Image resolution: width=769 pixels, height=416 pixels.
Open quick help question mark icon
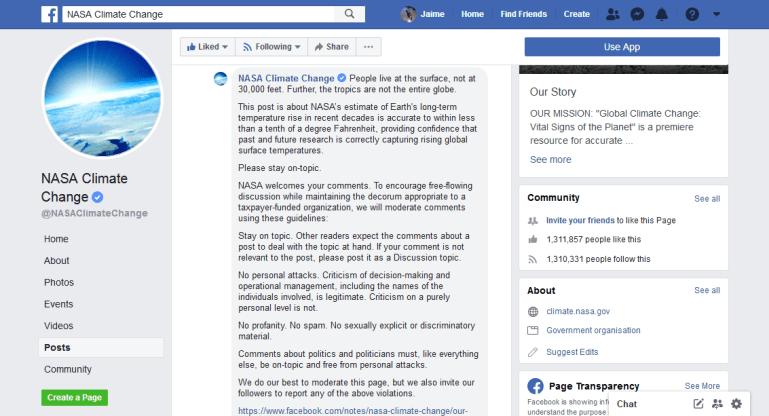pyautogui.click(x=692, y=14)
